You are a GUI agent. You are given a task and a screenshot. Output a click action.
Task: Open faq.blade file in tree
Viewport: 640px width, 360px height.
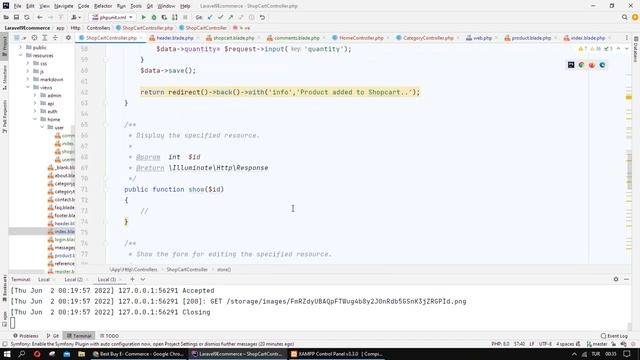61,207
